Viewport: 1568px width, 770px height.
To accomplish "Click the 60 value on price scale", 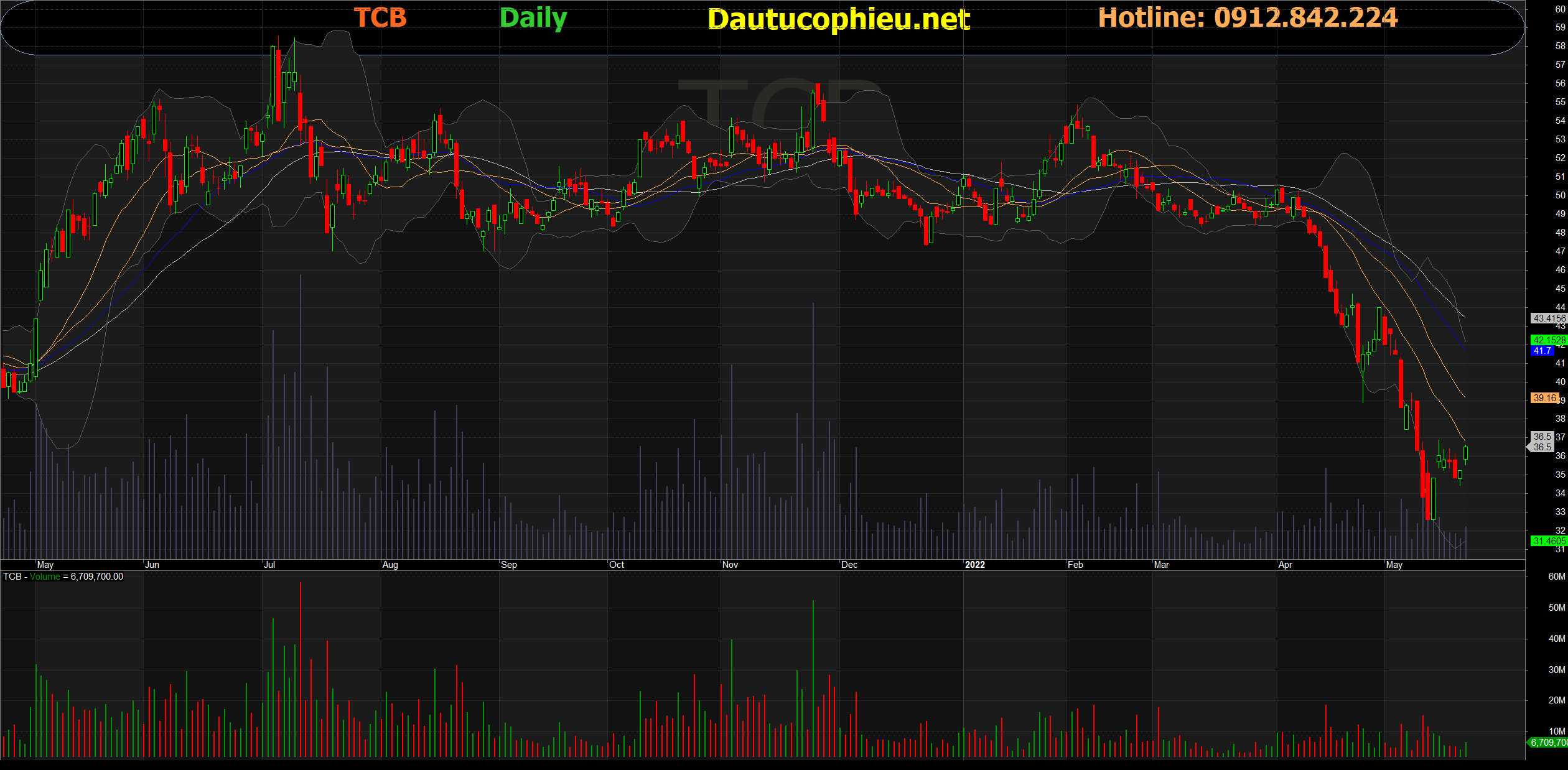I will [x=1560, y=9].
